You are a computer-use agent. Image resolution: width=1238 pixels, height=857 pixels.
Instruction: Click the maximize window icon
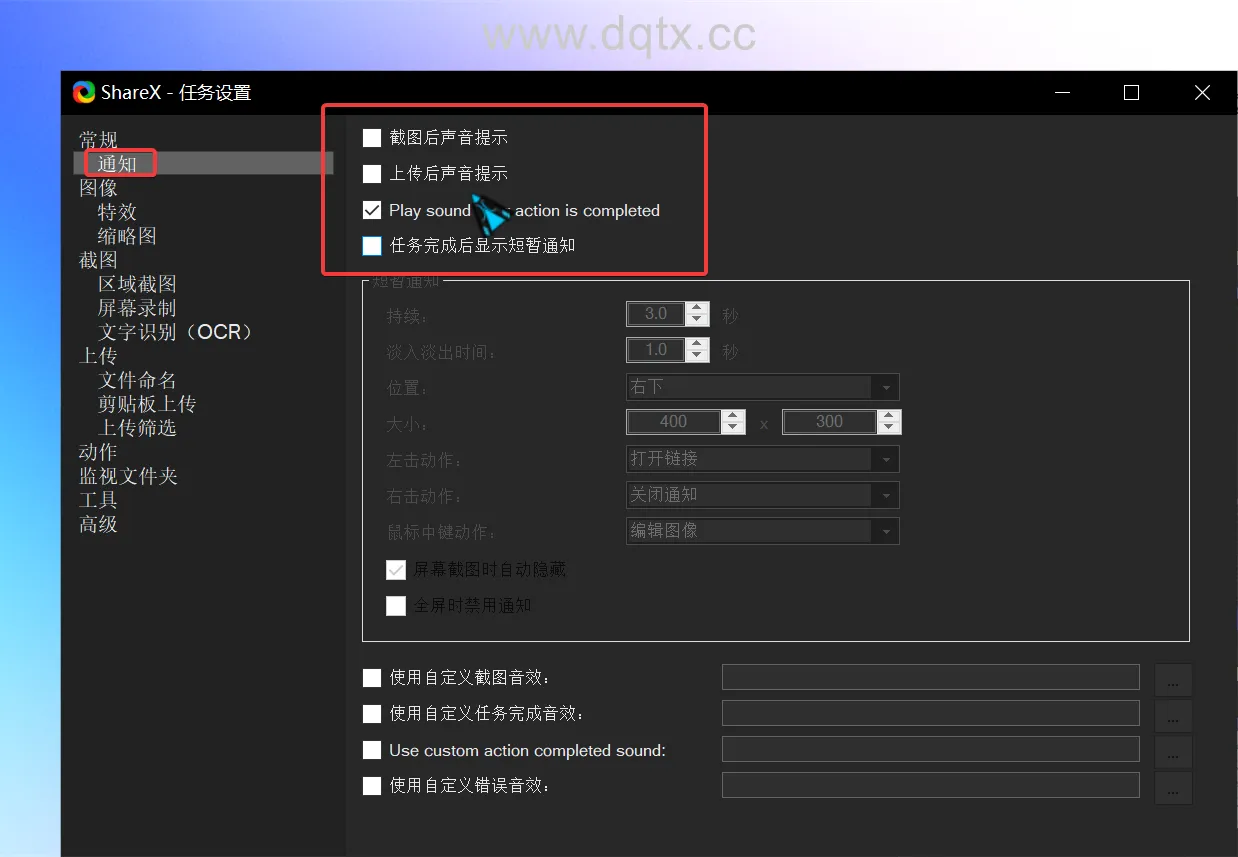(x=1131, y=93)
